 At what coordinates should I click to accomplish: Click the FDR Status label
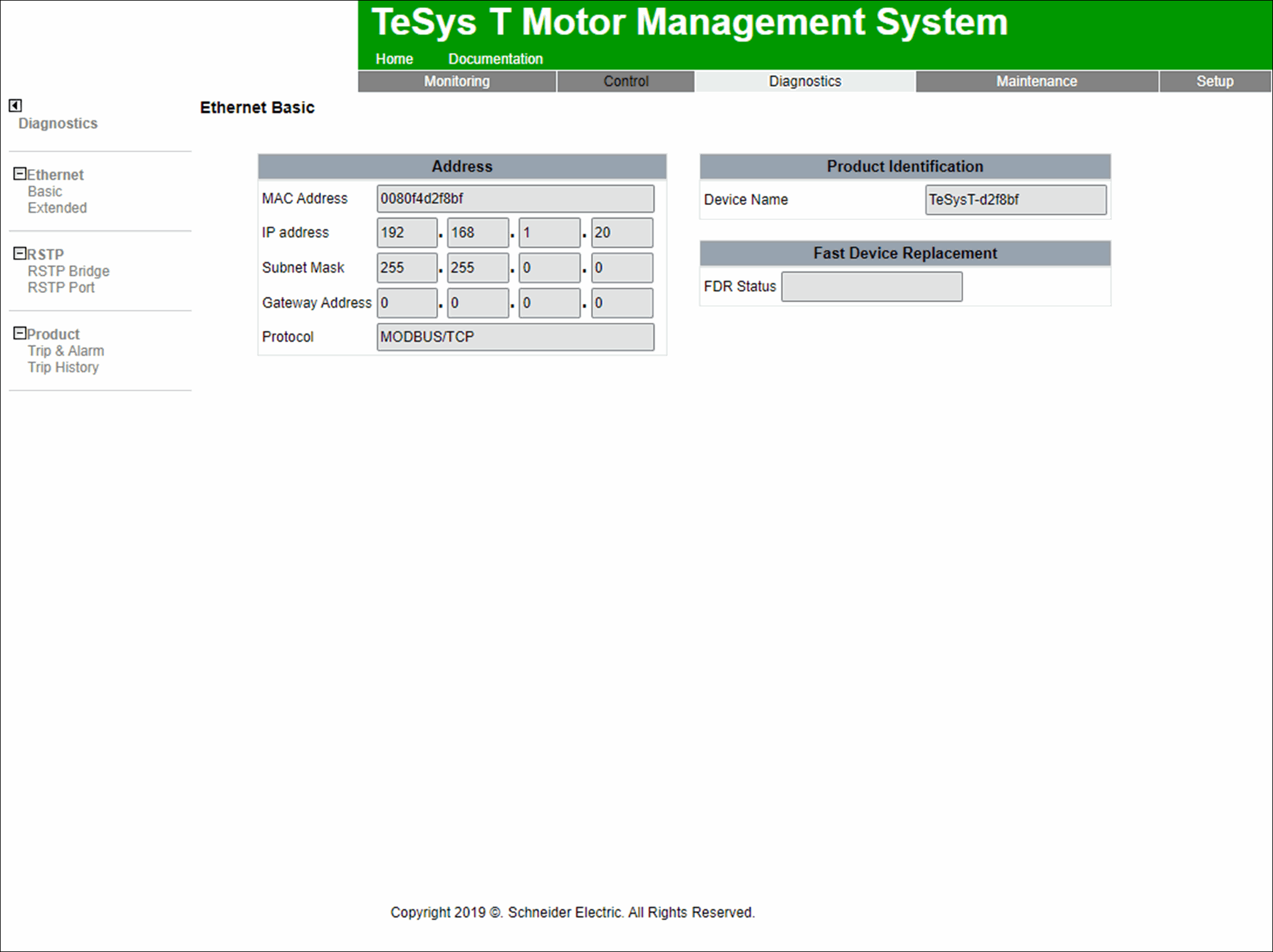740,287
